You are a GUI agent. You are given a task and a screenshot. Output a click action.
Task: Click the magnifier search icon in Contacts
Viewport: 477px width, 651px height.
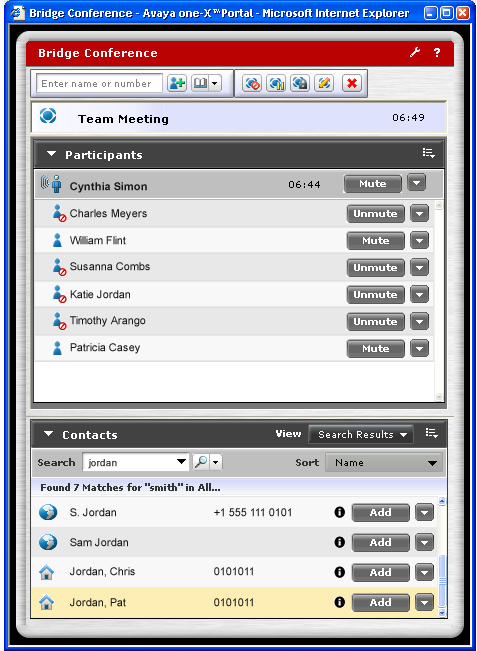coord(201,462)
